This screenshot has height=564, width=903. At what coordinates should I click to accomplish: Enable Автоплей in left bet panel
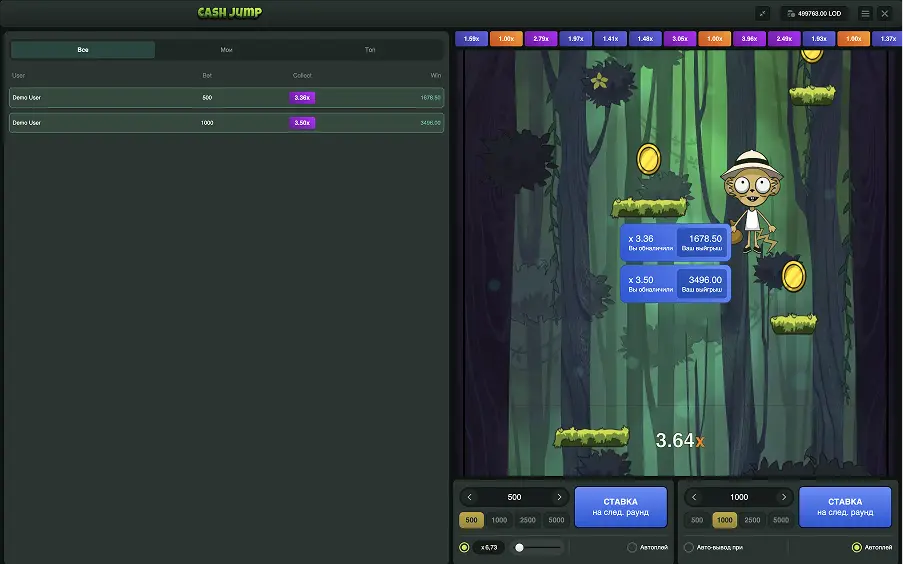(x=632, y=547)
